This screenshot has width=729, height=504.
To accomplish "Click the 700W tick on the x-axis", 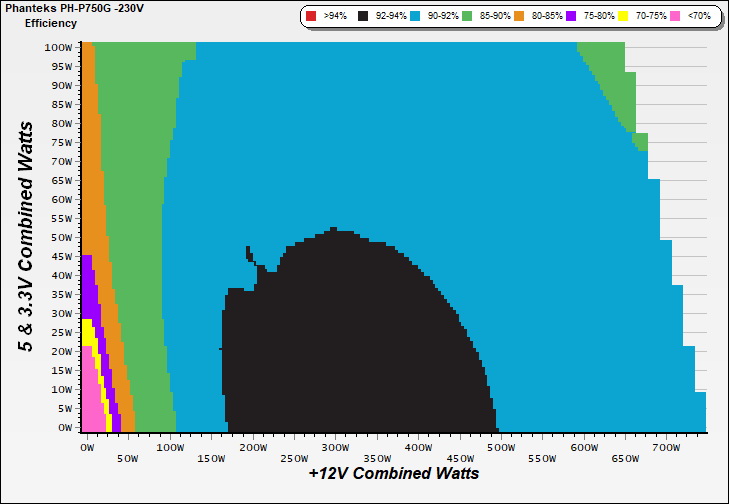I will [x=666, y=449].
